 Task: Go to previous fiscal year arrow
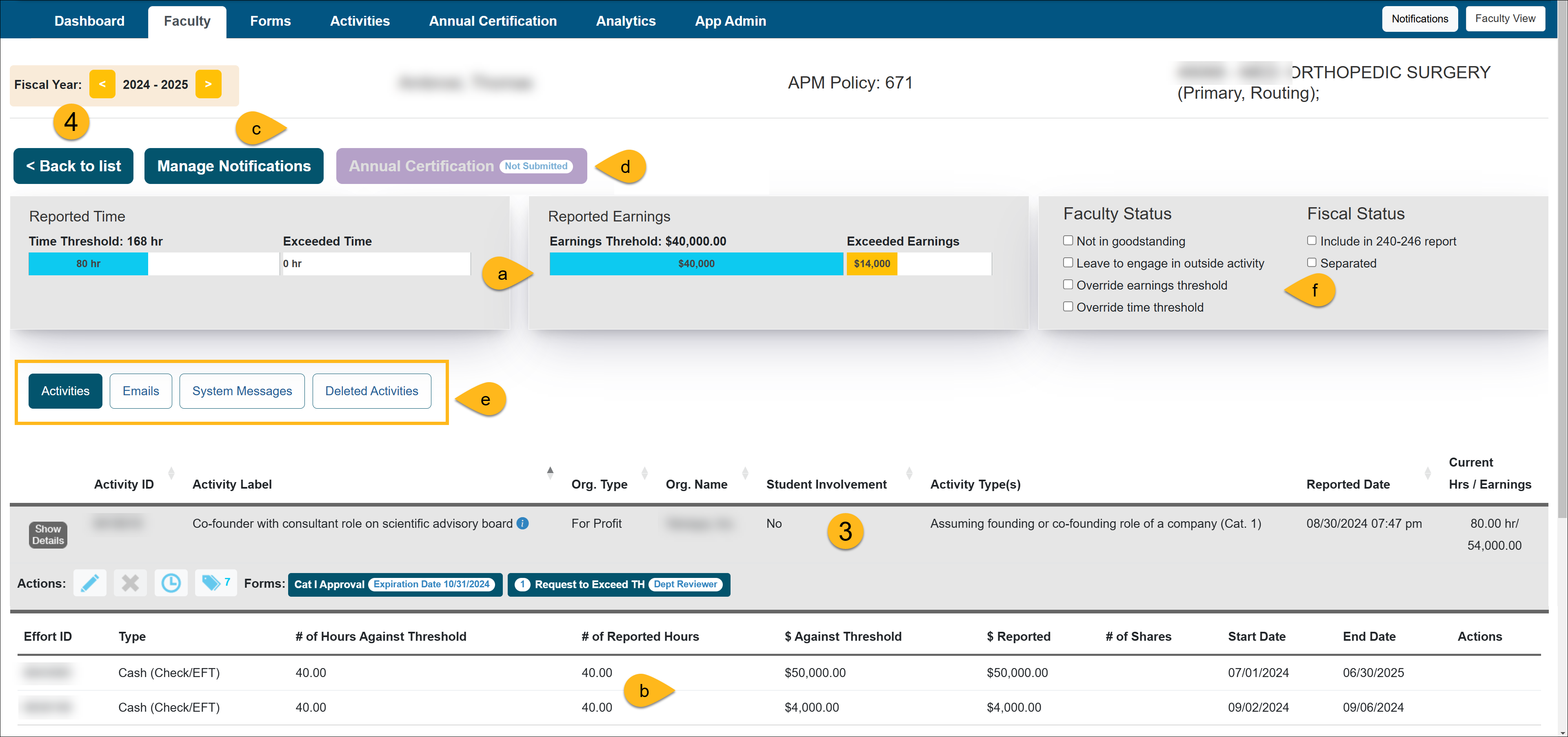coord(102,84)
